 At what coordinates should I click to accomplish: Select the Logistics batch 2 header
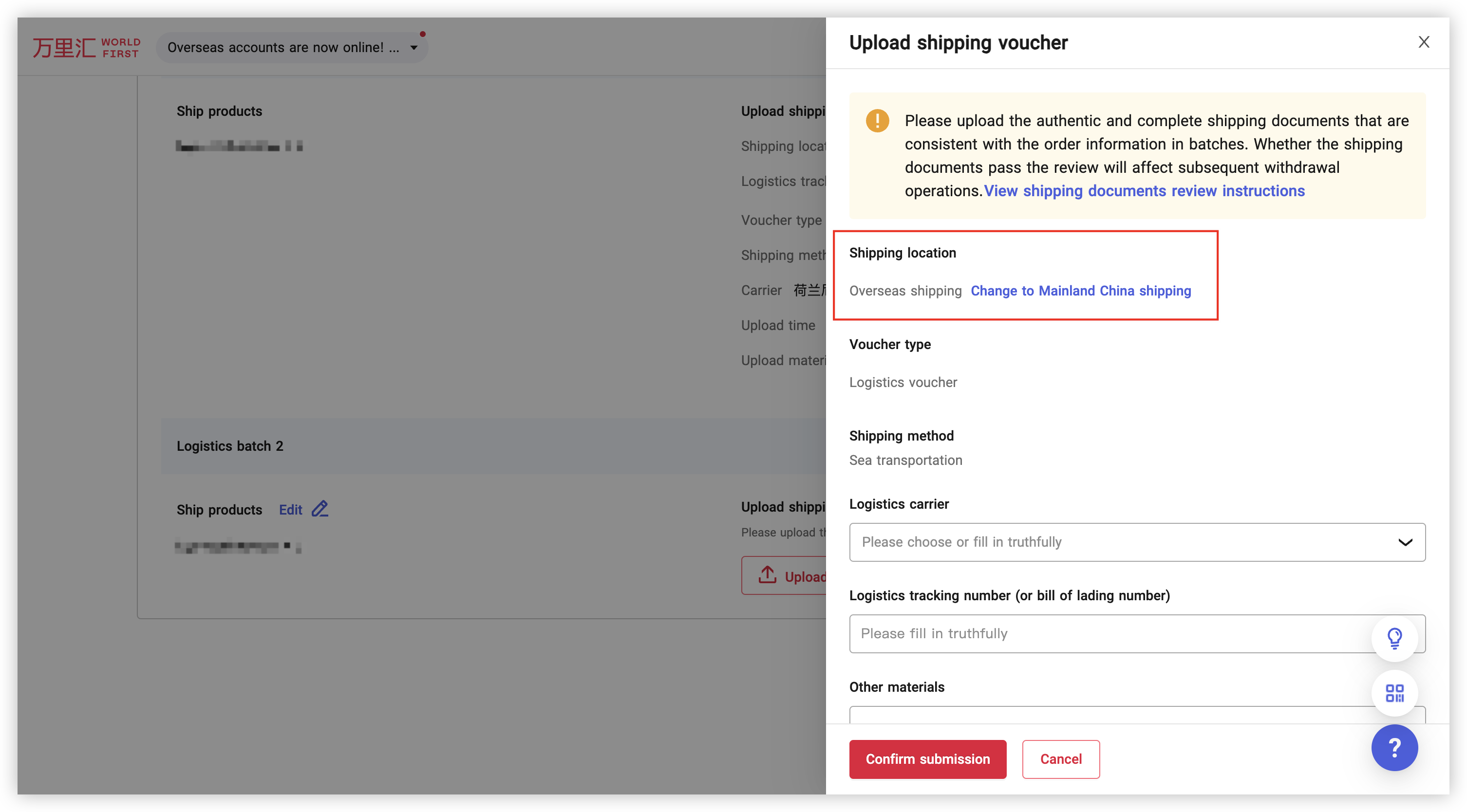pos(230,446)
